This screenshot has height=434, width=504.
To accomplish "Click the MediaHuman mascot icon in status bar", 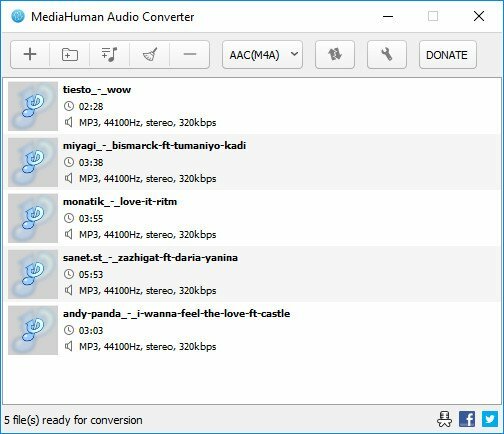I will tap(445, 419).
